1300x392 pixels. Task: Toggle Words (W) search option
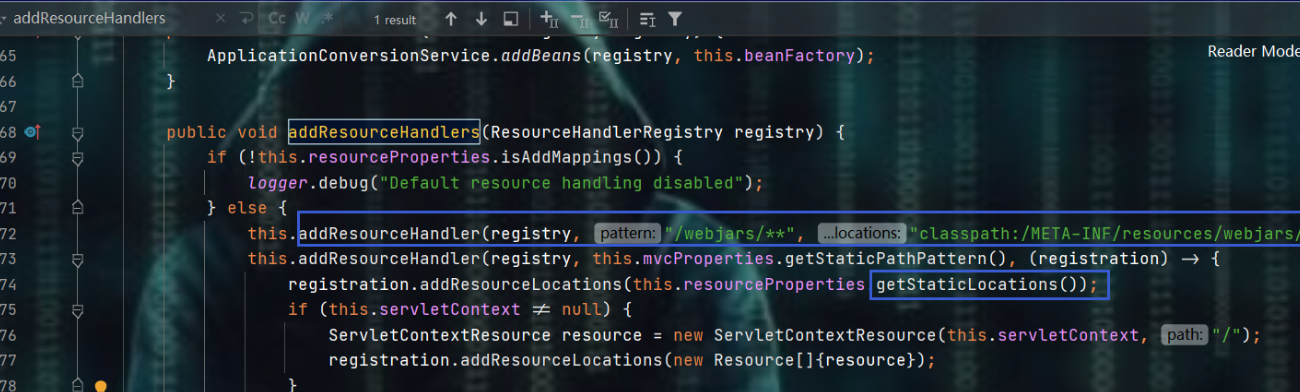click(302, 19)
